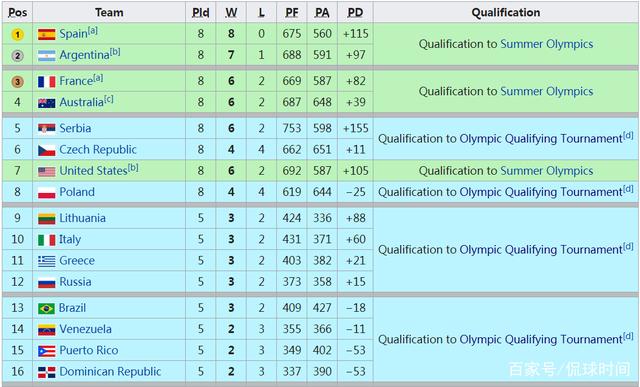Click footnote [b] next to United States
The width and height of the screenshot is (640, 387).
(133, 167)
